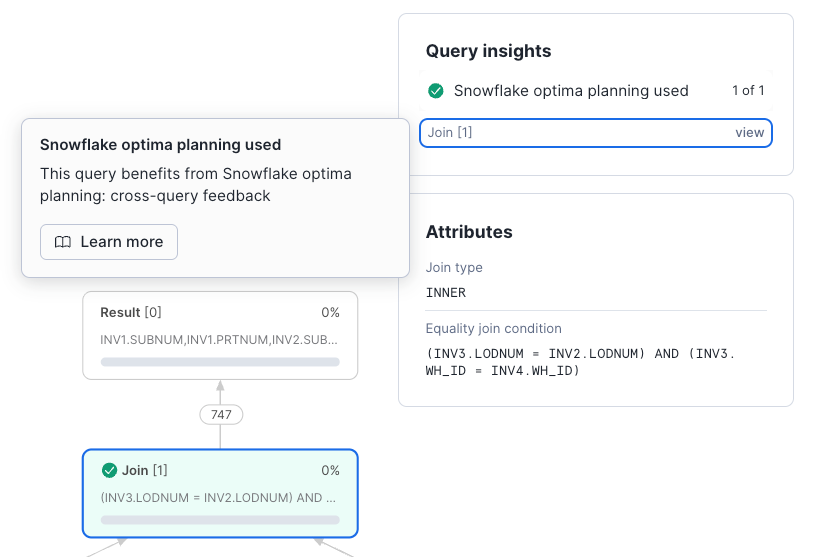Click the 0% label on Result node

(330, 312)
